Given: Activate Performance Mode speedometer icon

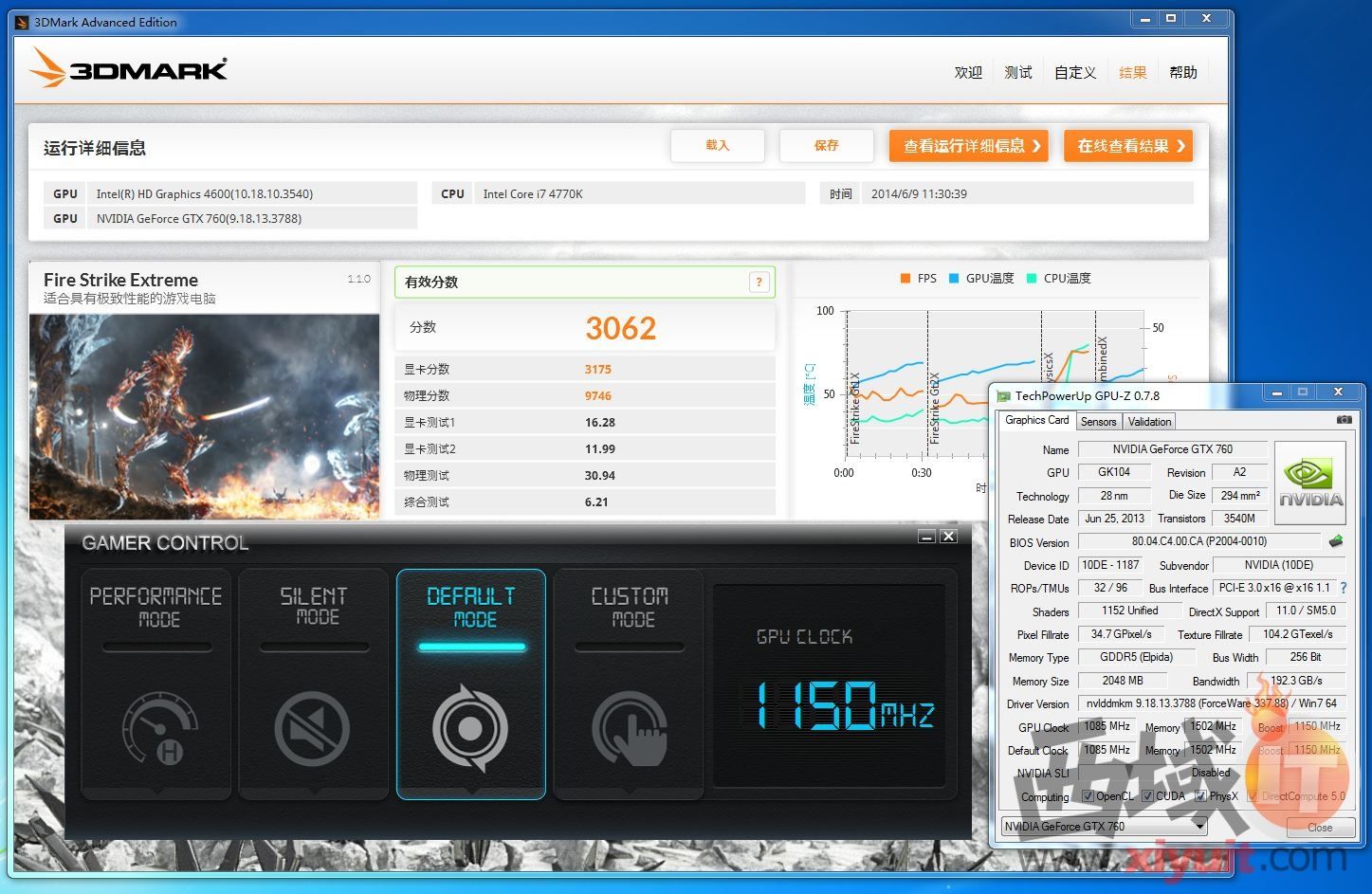Looking at the screenshot, I should (x=160, y=730).
